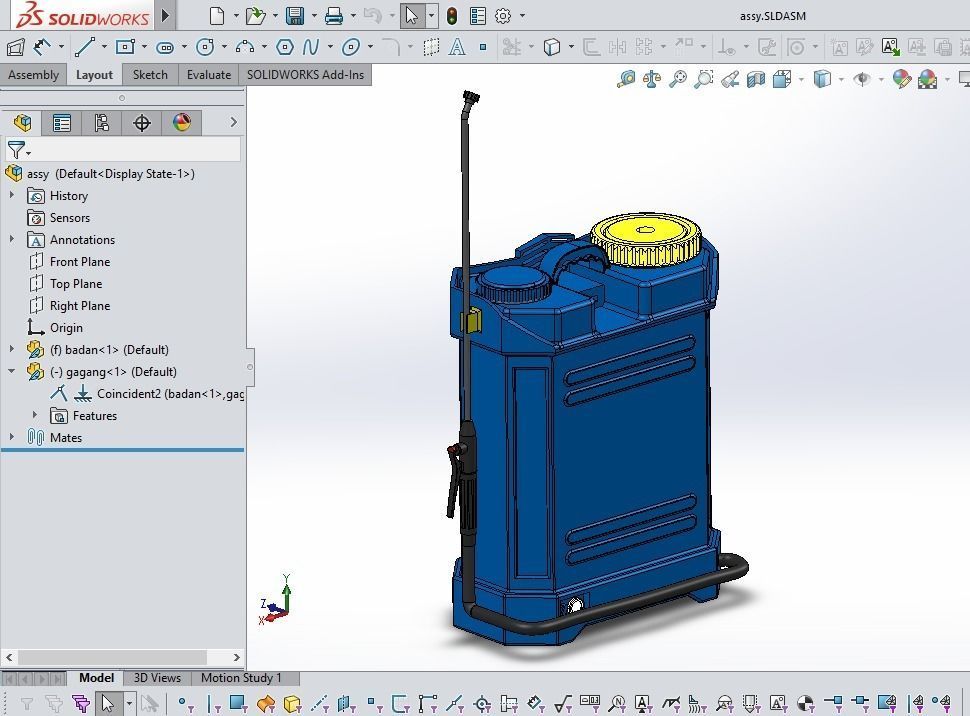Open File Properties icon
Viewport: 970px width, 716px height.
[x=478, y=15]
